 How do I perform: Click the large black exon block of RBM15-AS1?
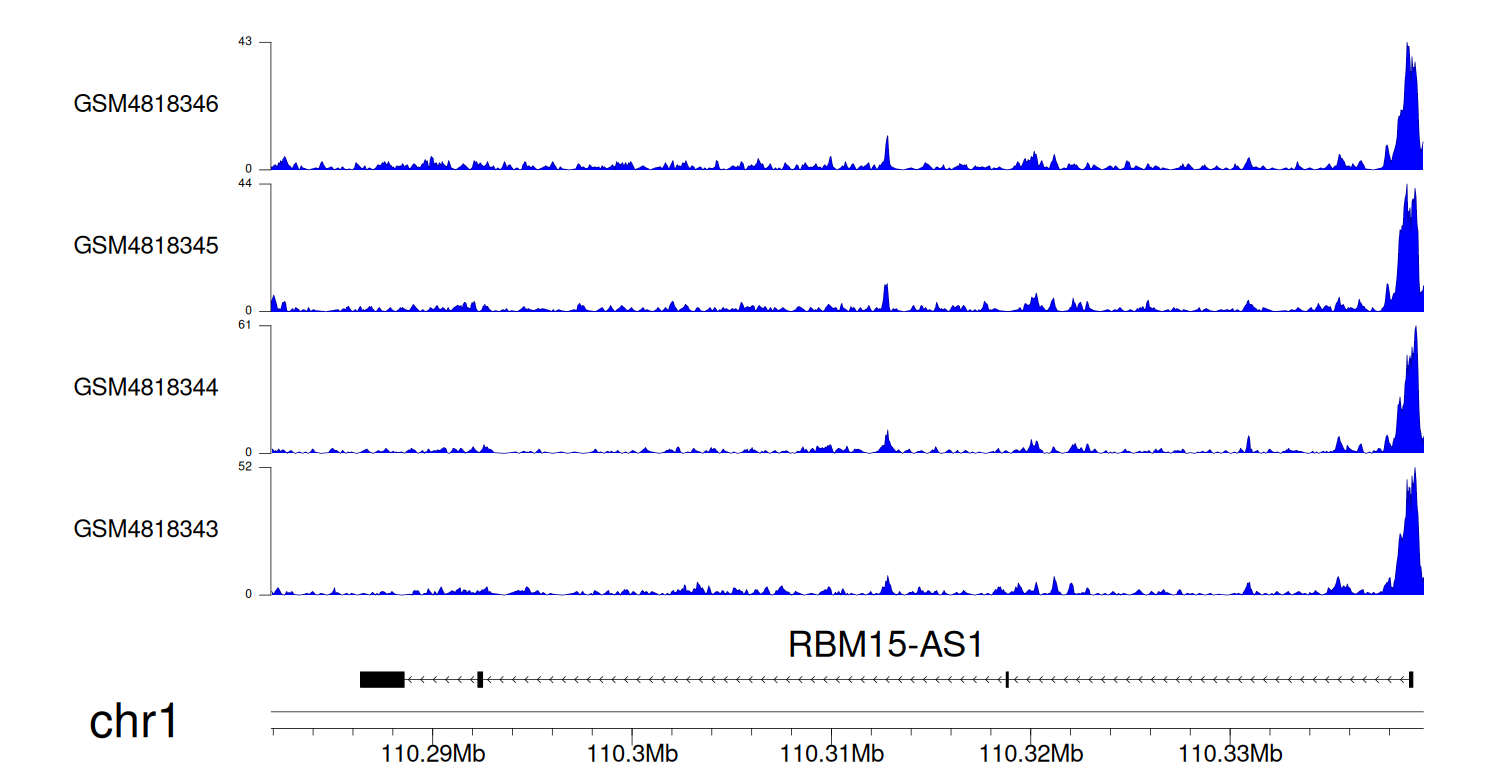pyautogui.click(x=382, y=680)
